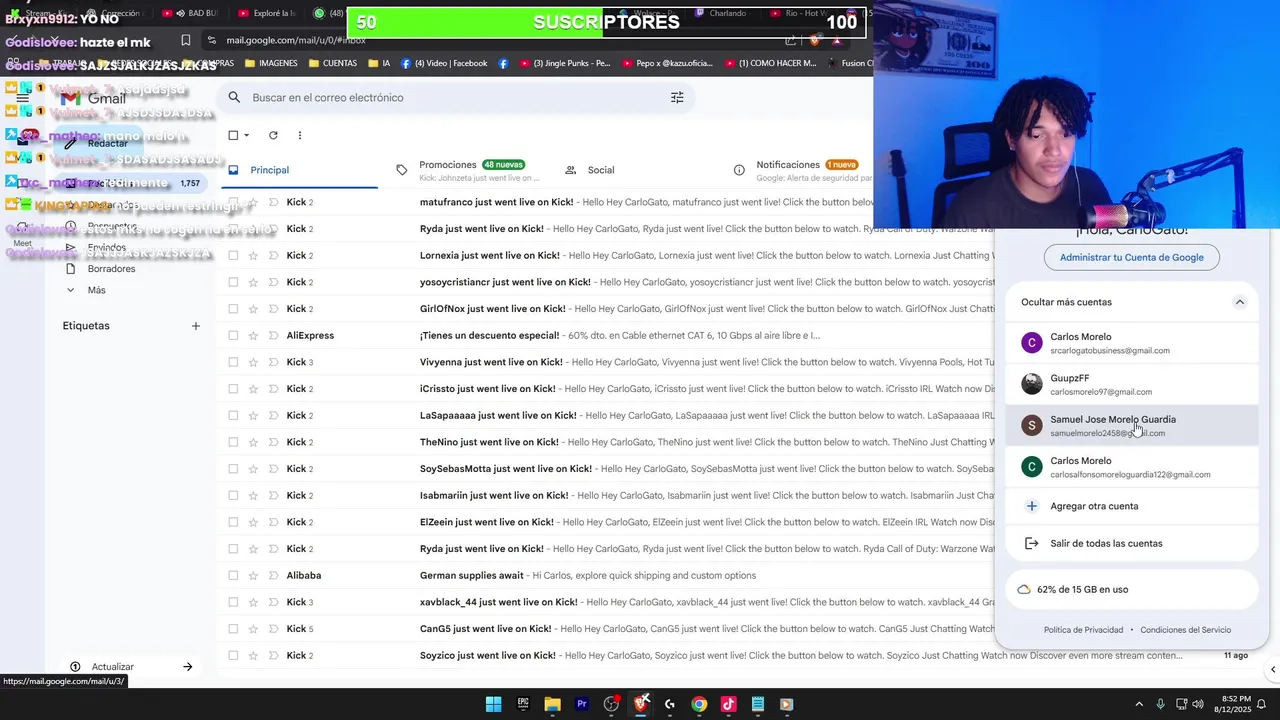This screenshot has height=720, width=1280.
Task: Open the IA bookmarks folder
Action: 379,63
